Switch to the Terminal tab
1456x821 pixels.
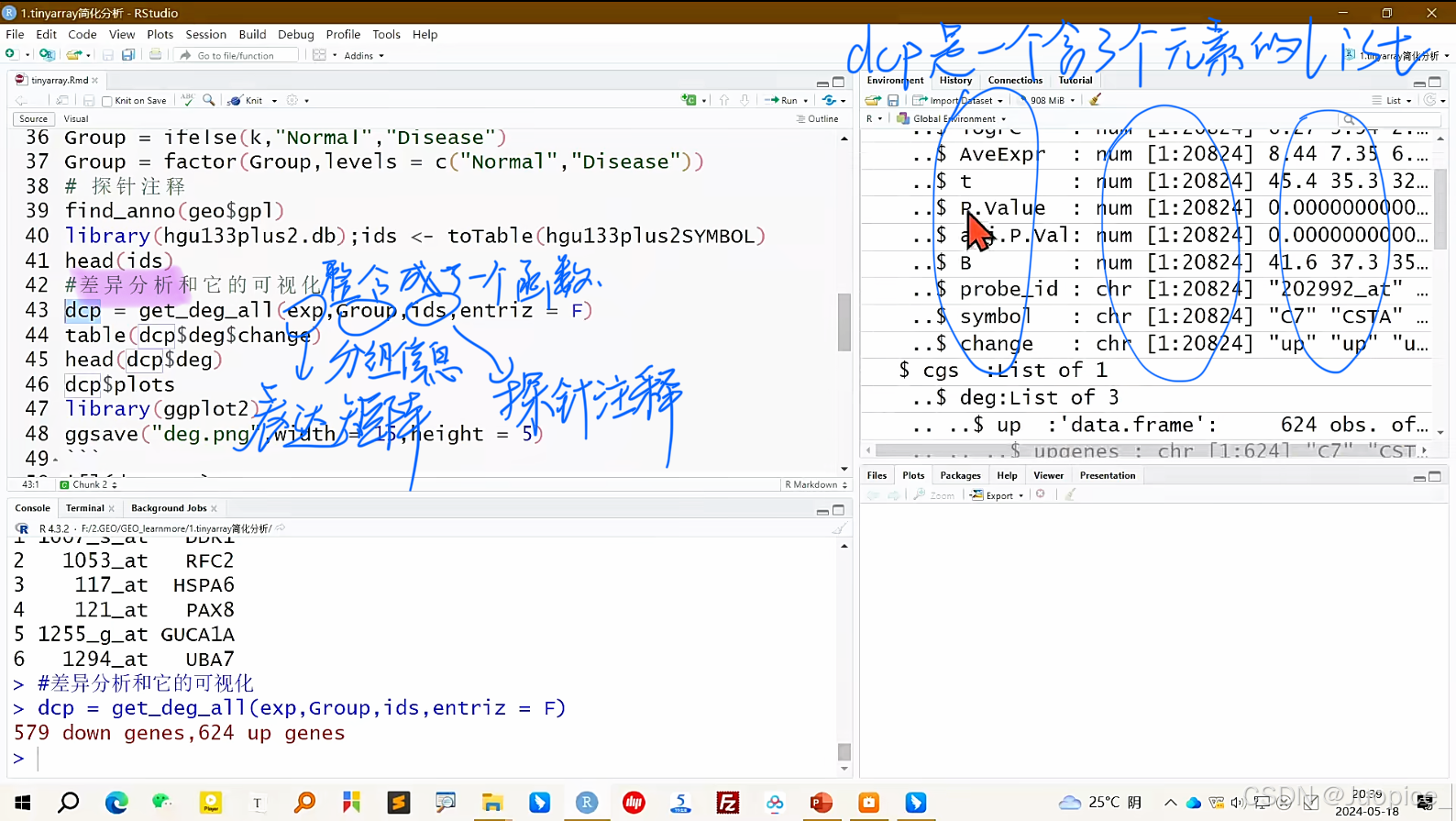(84, 508)
